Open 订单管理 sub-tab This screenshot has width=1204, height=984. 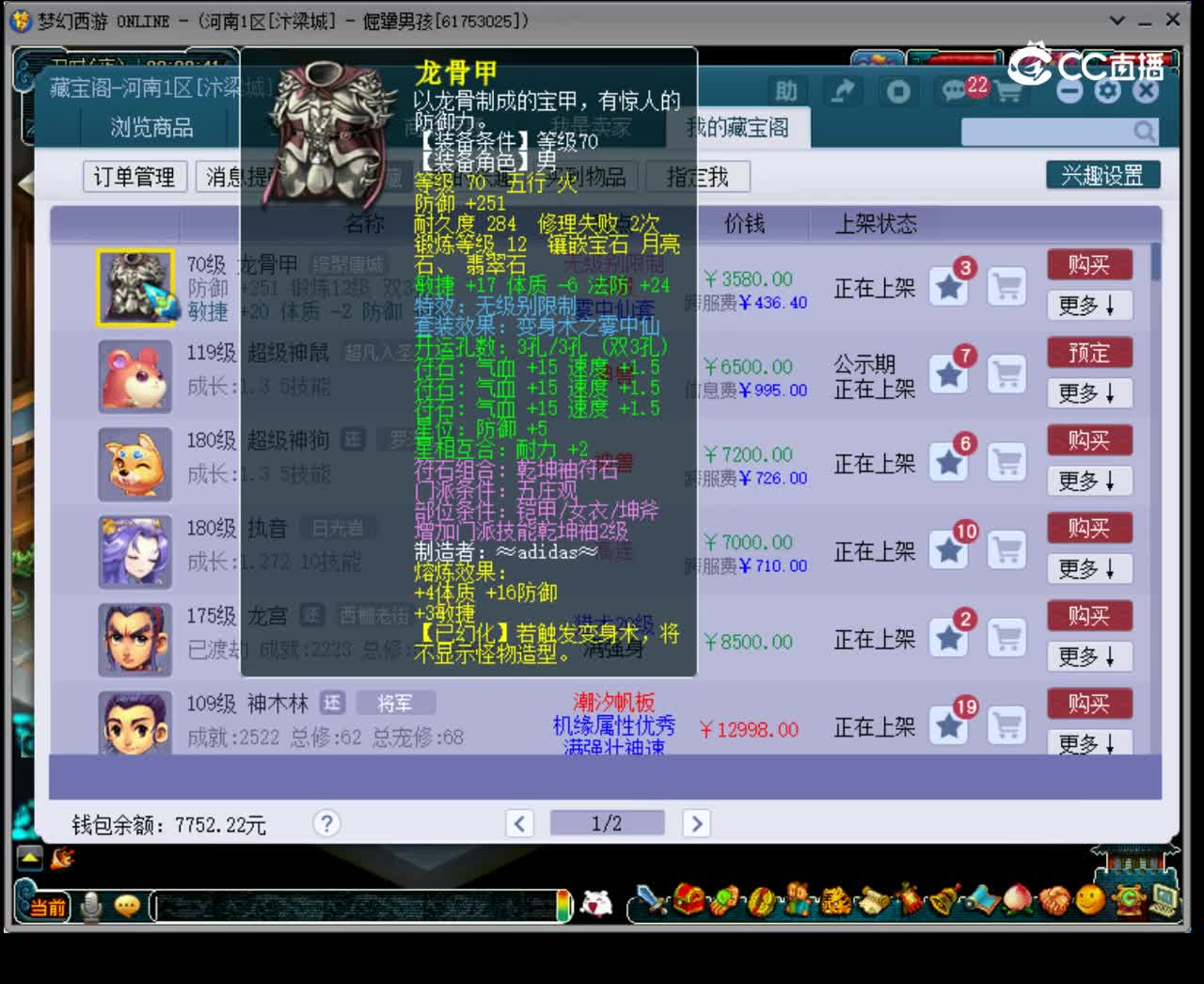[134, 176]
